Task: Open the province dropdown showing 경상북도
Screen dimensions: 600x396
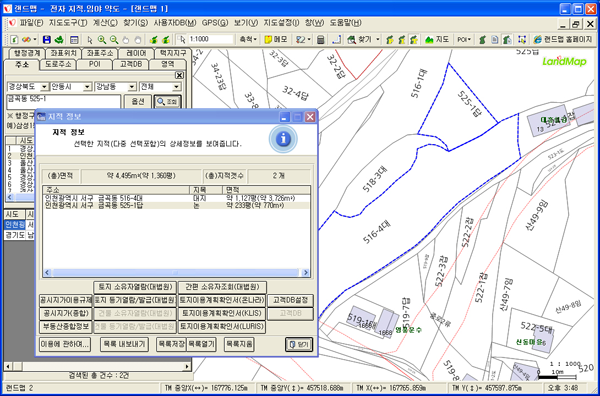Action: tap(44, 87)
